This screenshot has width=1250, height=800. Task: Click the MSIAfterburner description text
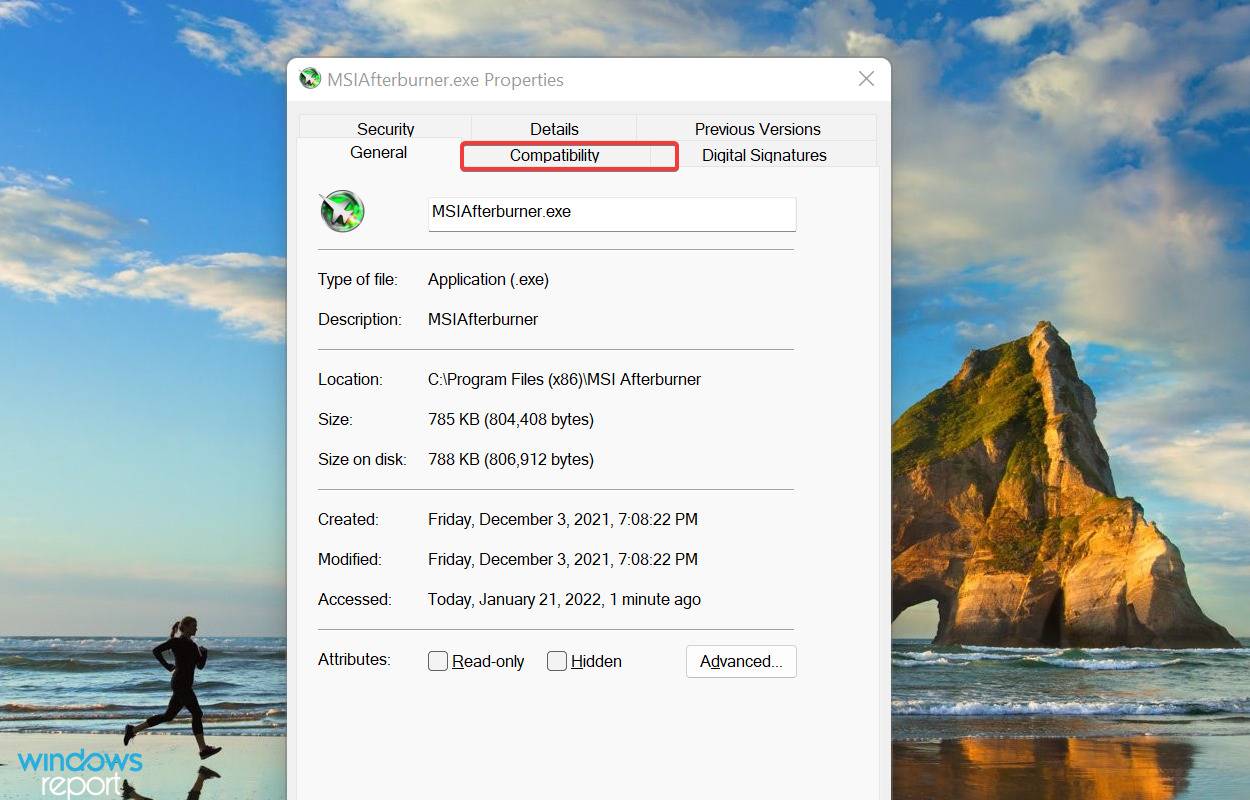[x=483, y=319]
